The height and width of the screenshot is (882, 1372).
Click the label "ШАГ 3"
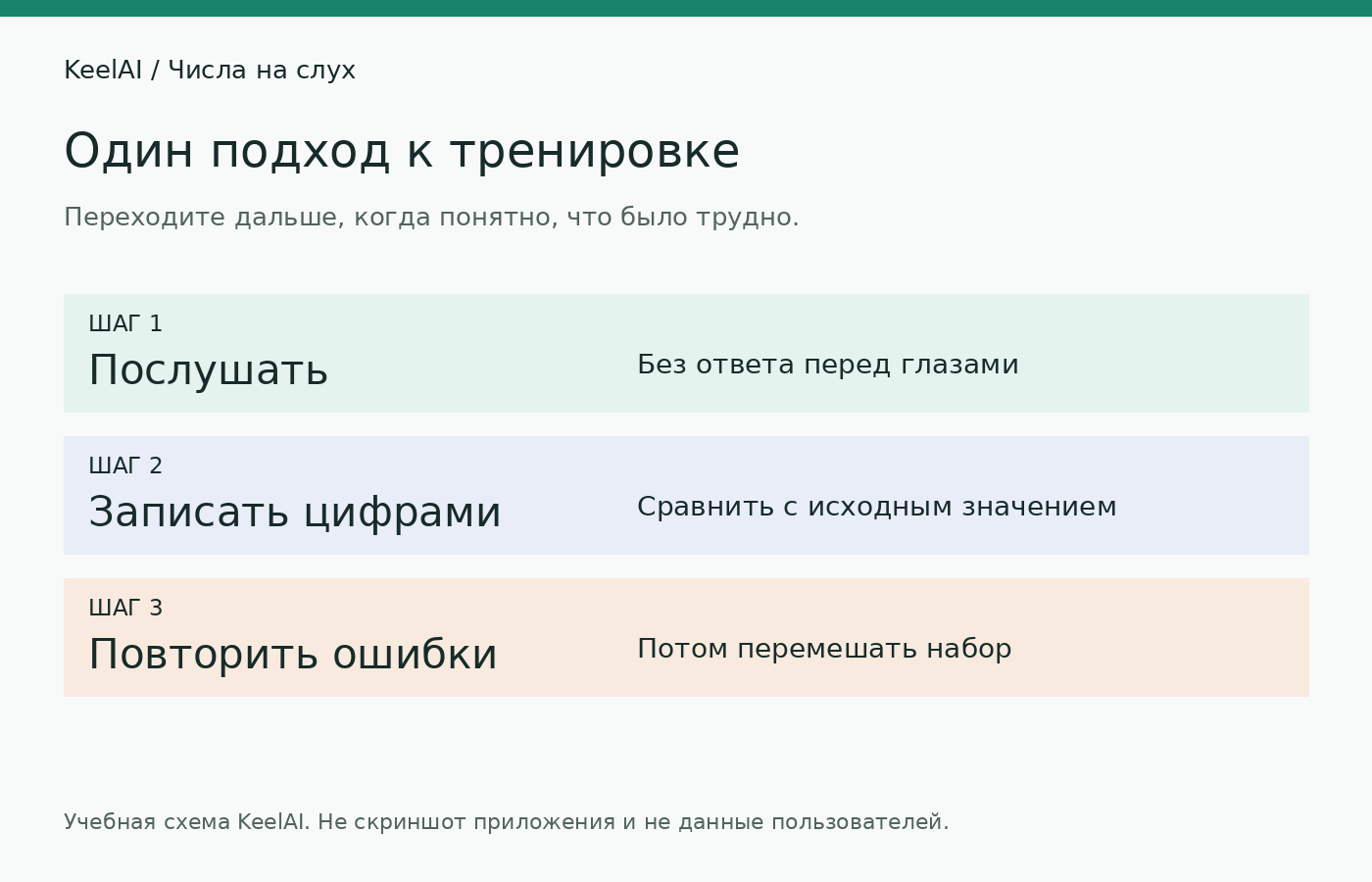[x=125, y=608]
